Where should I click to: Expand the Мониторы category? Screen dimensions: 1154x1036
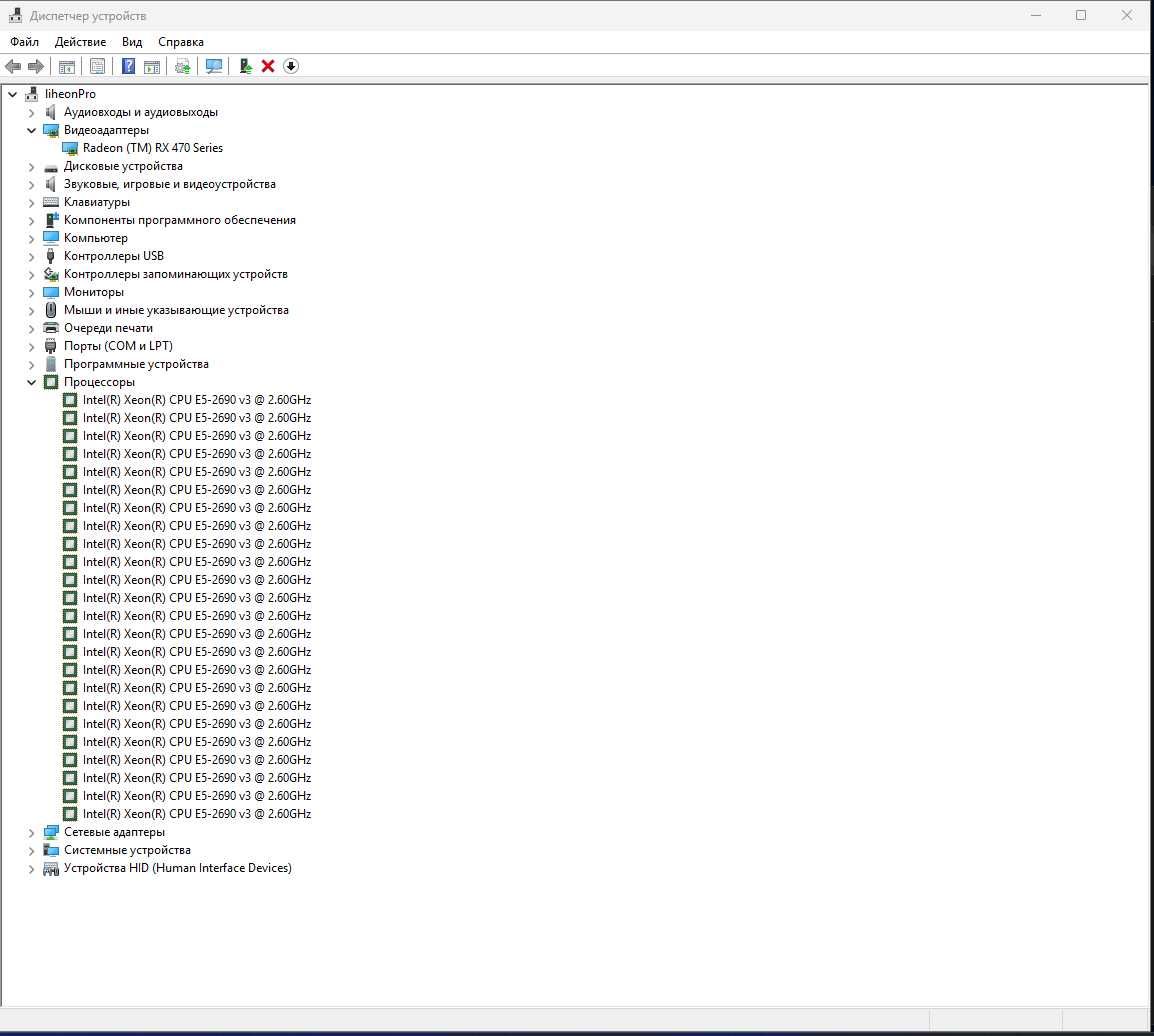(32, 293)
